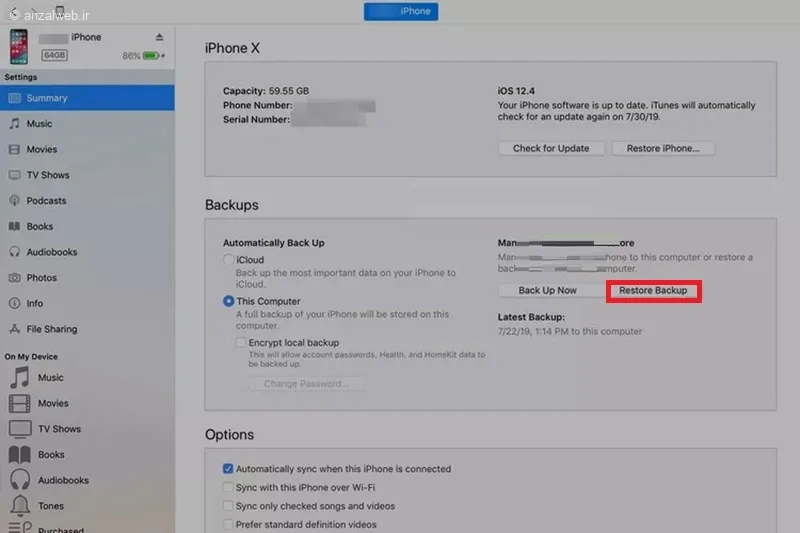
Task: Open On My Device Movies film icon
Action: pos(19,403)
